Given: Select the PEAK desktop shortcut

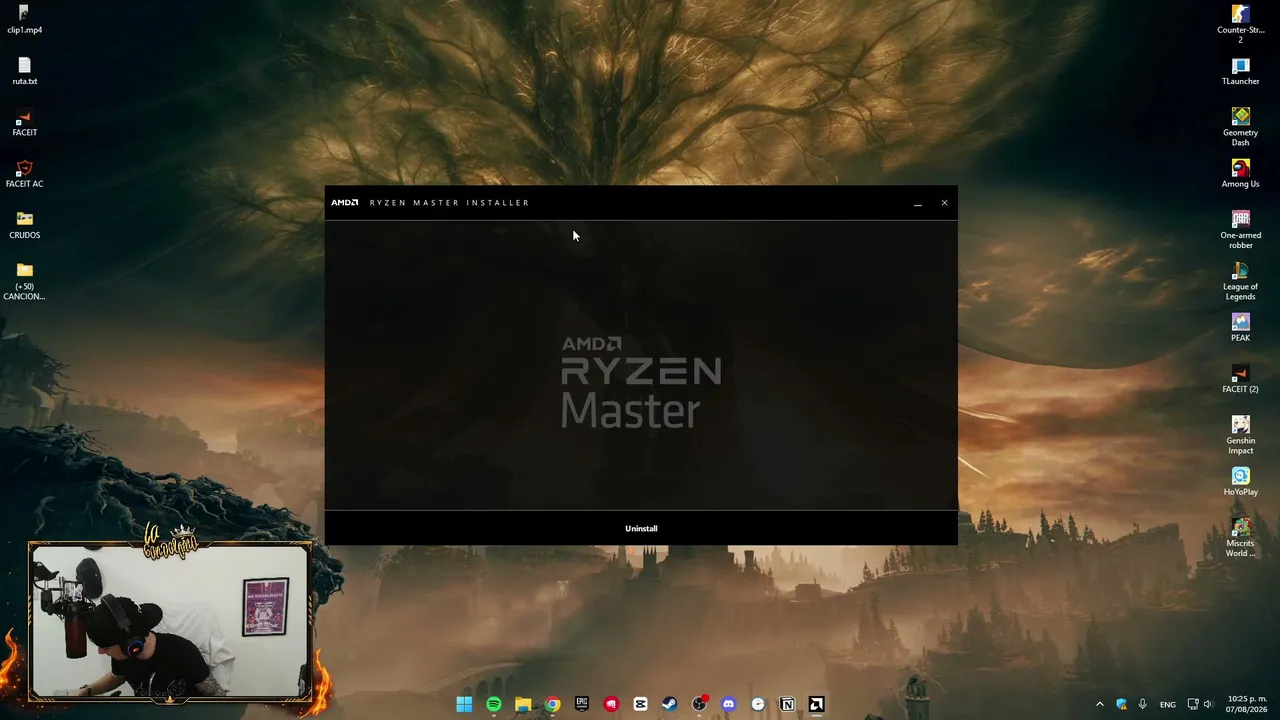Looking at the screenshot, I should click(1241, 328).
